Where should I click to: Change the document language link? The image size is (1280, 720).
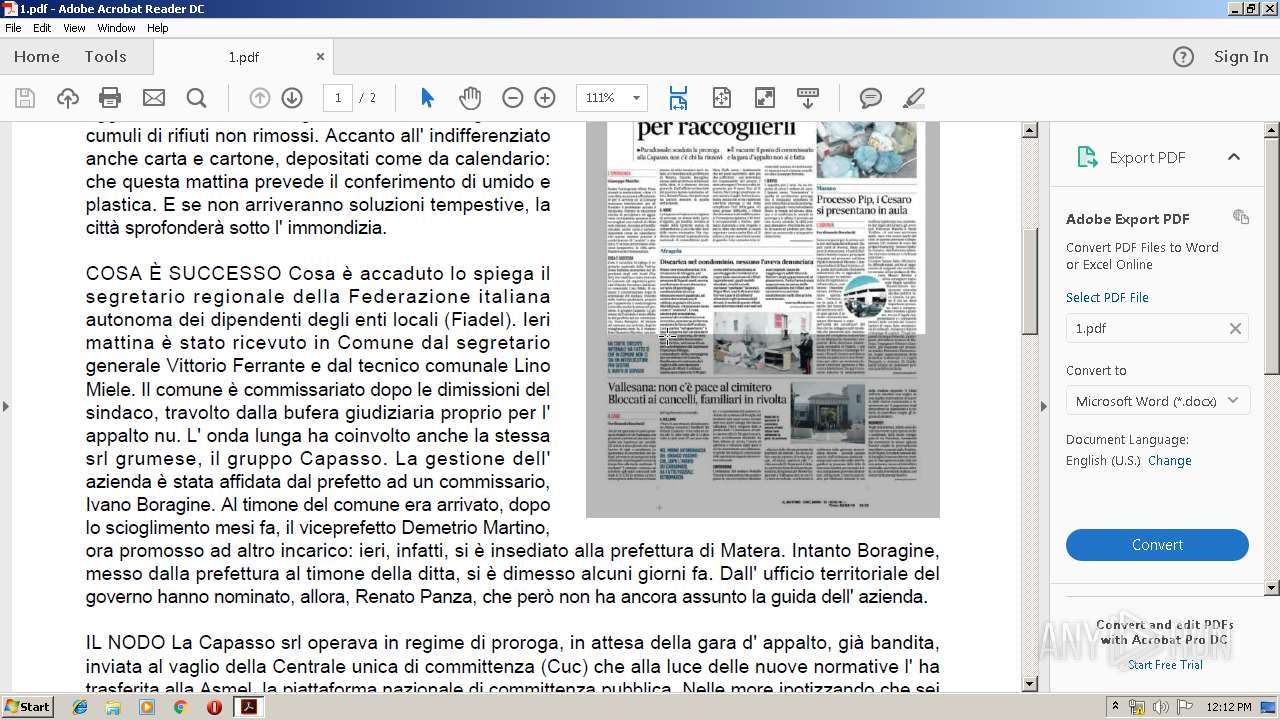point(1169,461)
